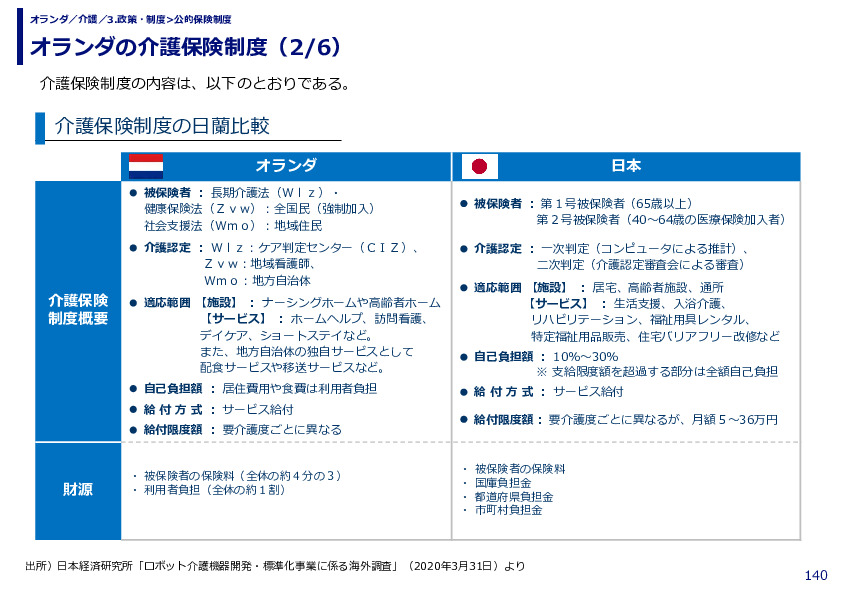
Task: Click 要介護度ごとに異なる in the Netherlands column
Action: click(x=282, y=430)
